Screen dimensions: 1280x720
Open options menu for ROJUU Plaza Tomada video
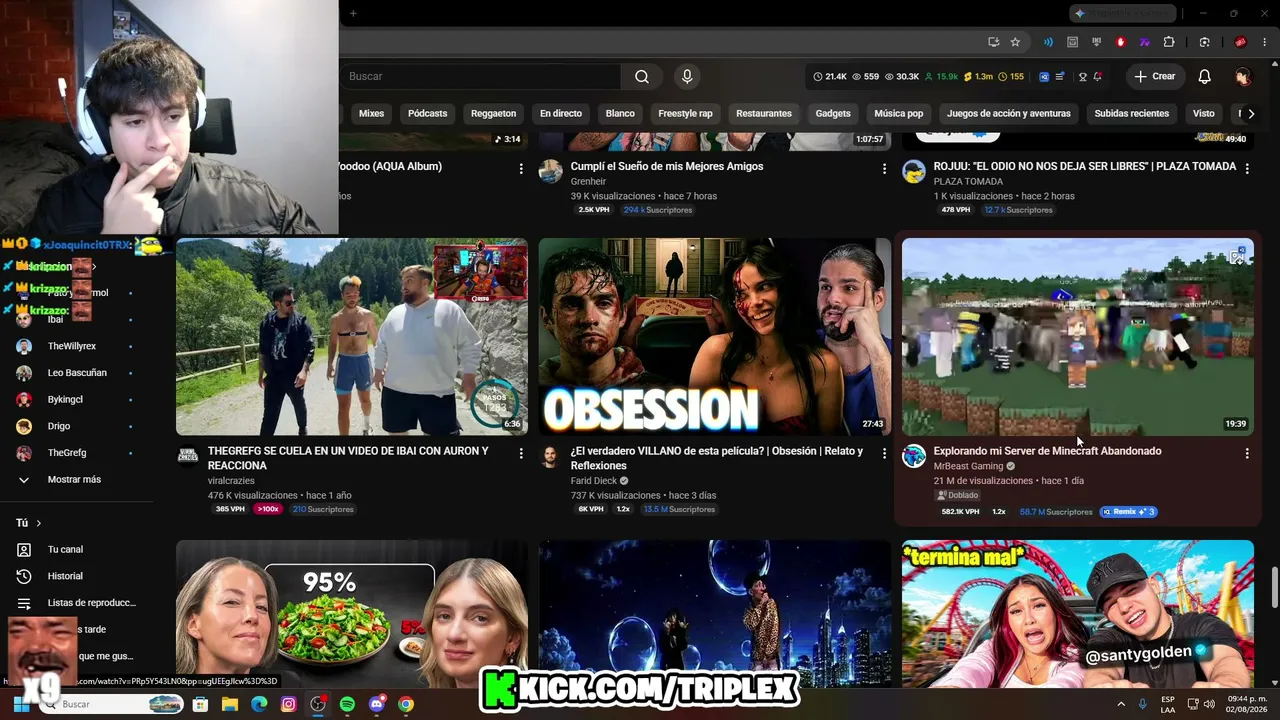coord(1247,169)
